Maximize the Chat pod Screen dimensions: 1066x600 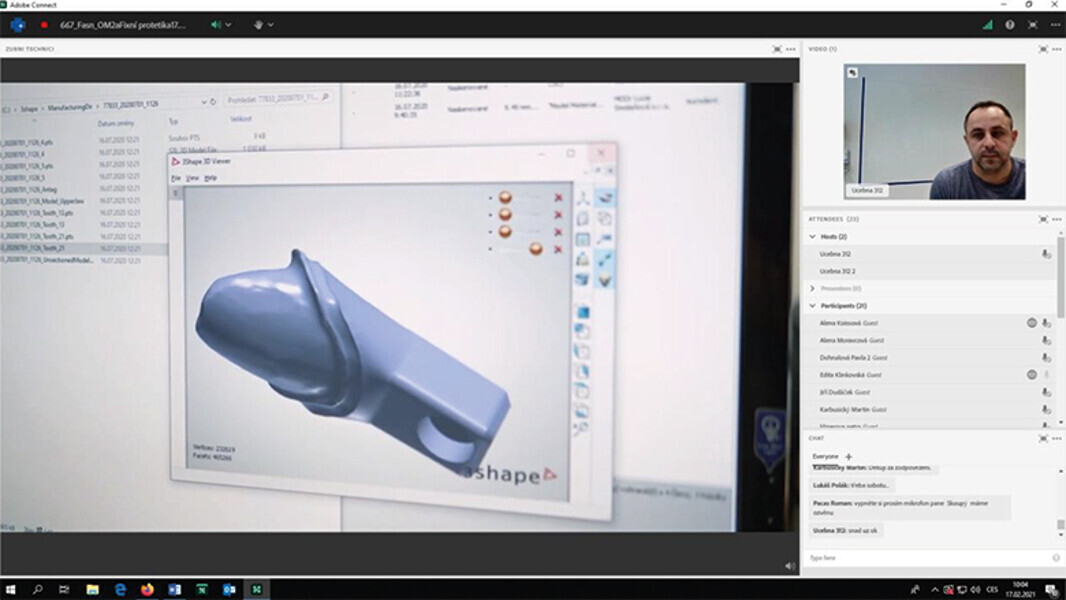pyautogui.click(x=1043, y=438)
